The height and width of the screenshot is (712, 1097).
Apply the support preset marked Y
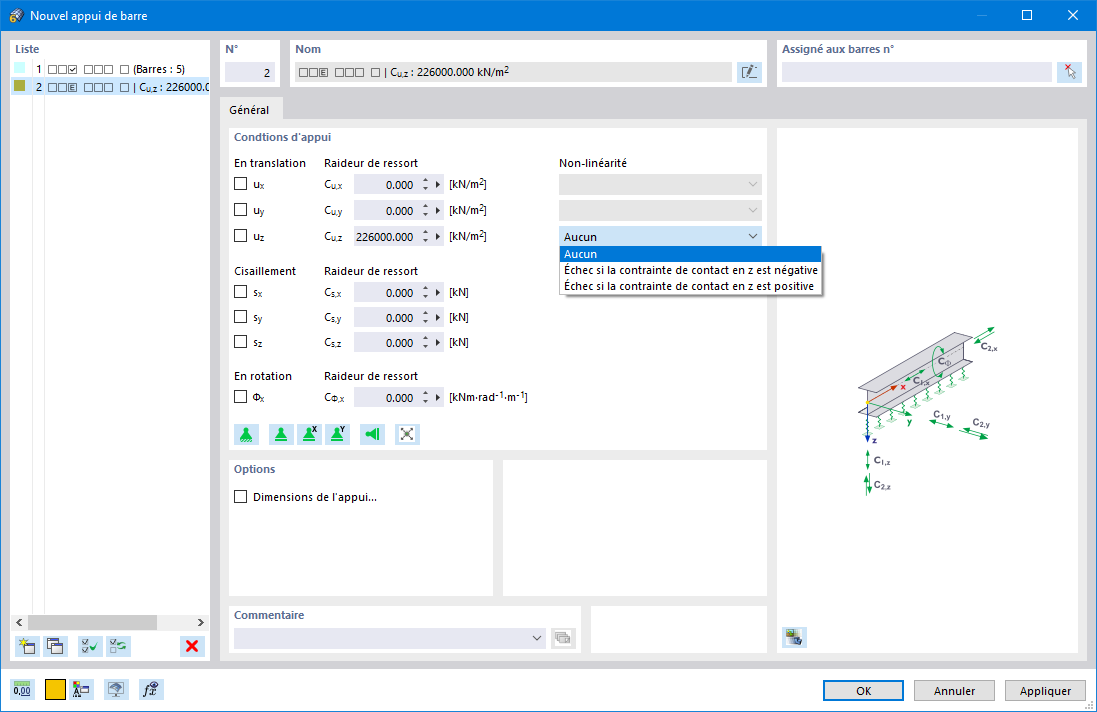(x=337, y=434)
